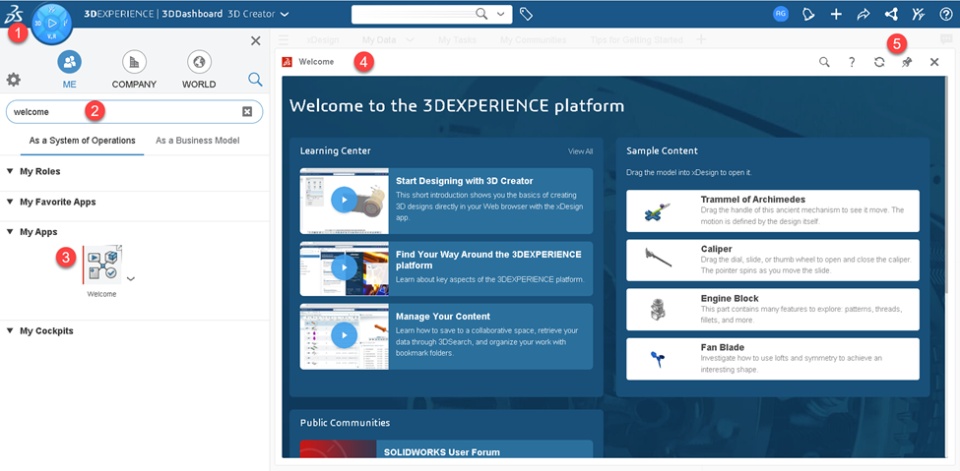Open Welcome app chevron menu
Screen dimensions: 960x471
click(x=130, y=278)
